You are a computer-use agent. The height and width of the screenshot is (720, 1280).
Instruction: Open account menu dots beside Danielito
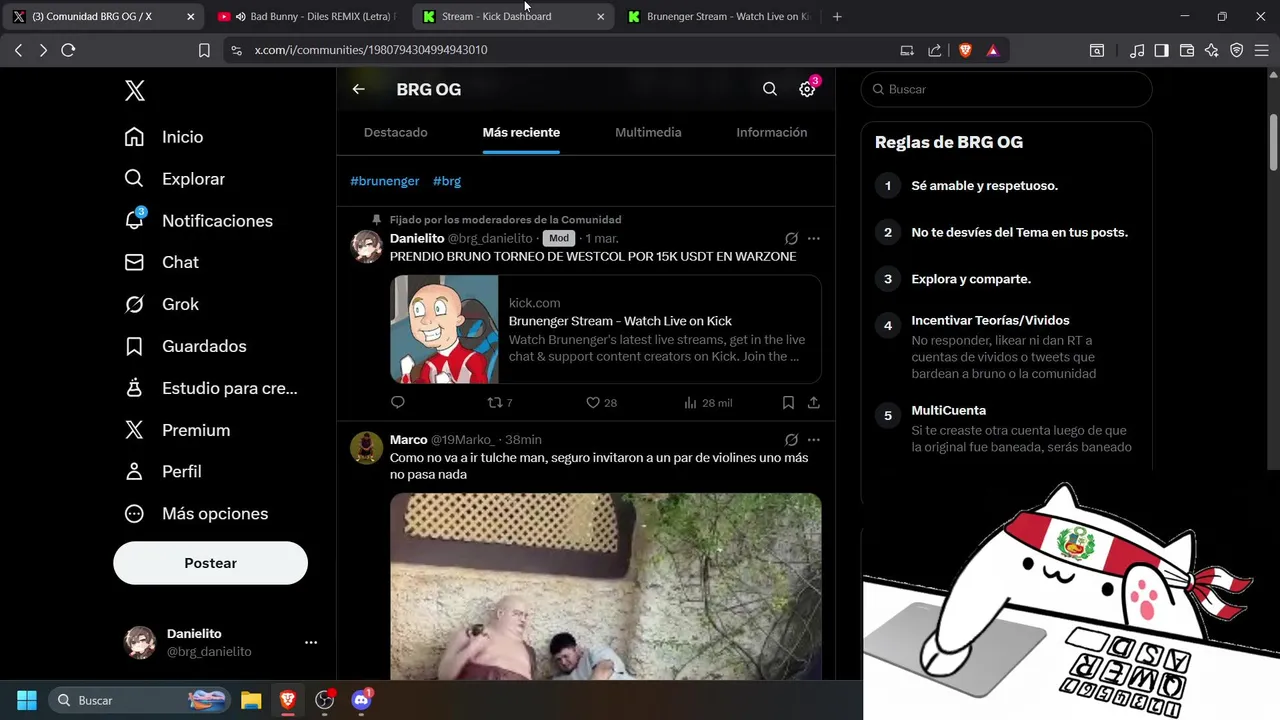[x=311, y=642]
